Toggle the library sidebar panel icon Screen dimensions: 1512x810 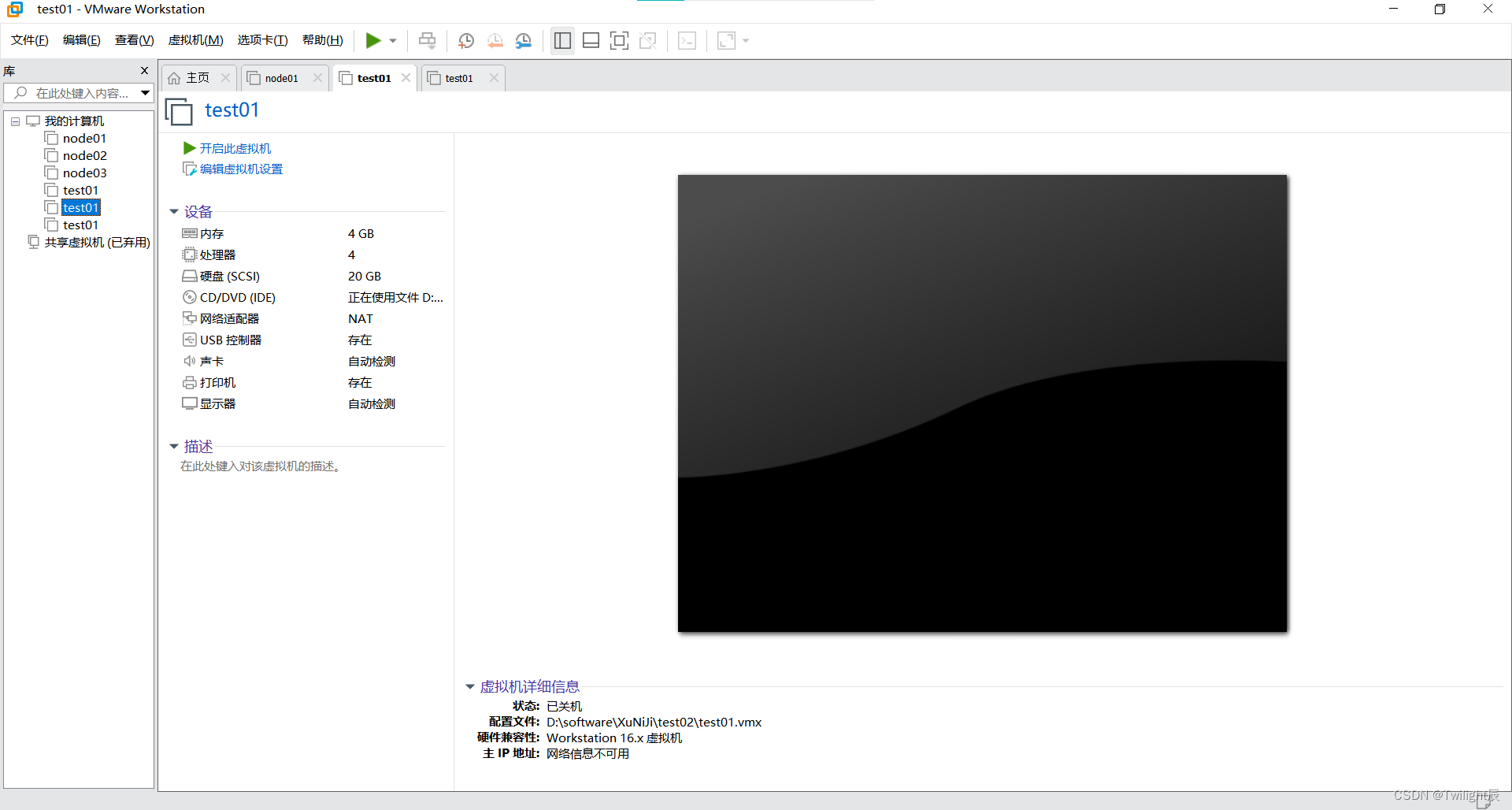(562, 40)
